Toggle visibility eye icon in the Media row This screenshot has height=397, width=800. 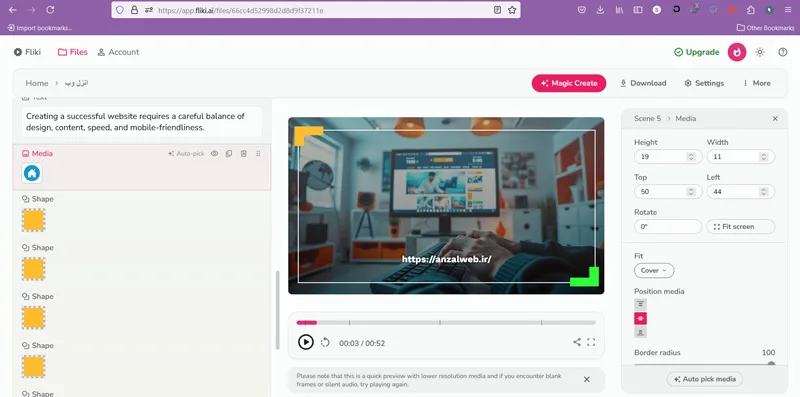(214, 154)
